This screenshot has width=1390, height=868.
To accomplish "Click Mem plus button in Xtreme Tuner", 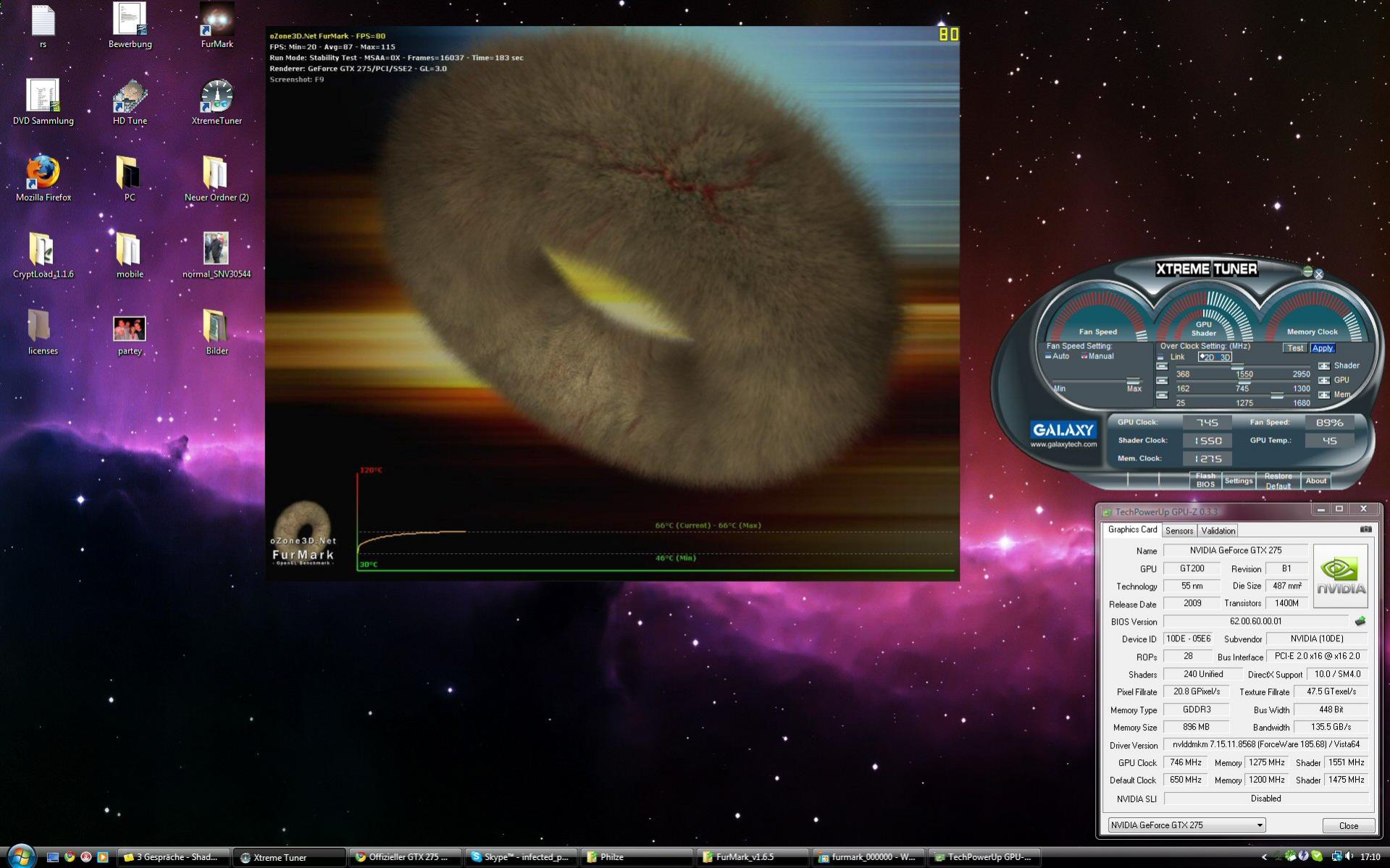I will (1324, 395).
